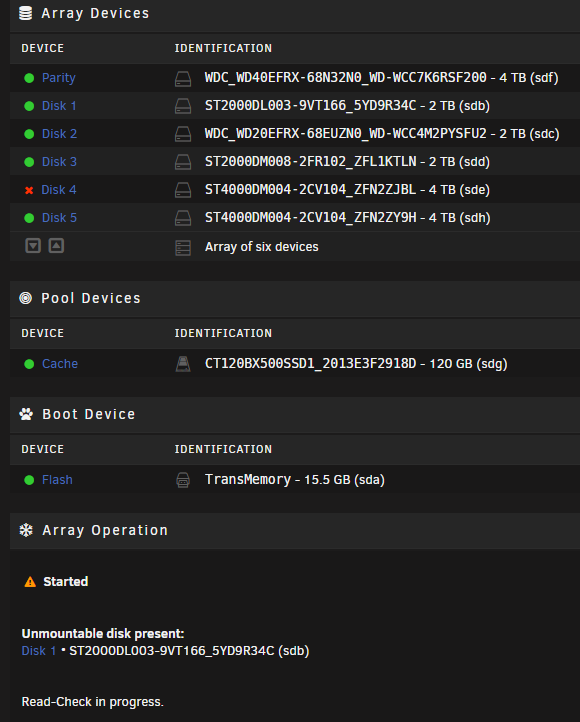This screenshot has height=722, width=580.
Task: Click the Array Operation snowflake icon
Action: [26, 530]
